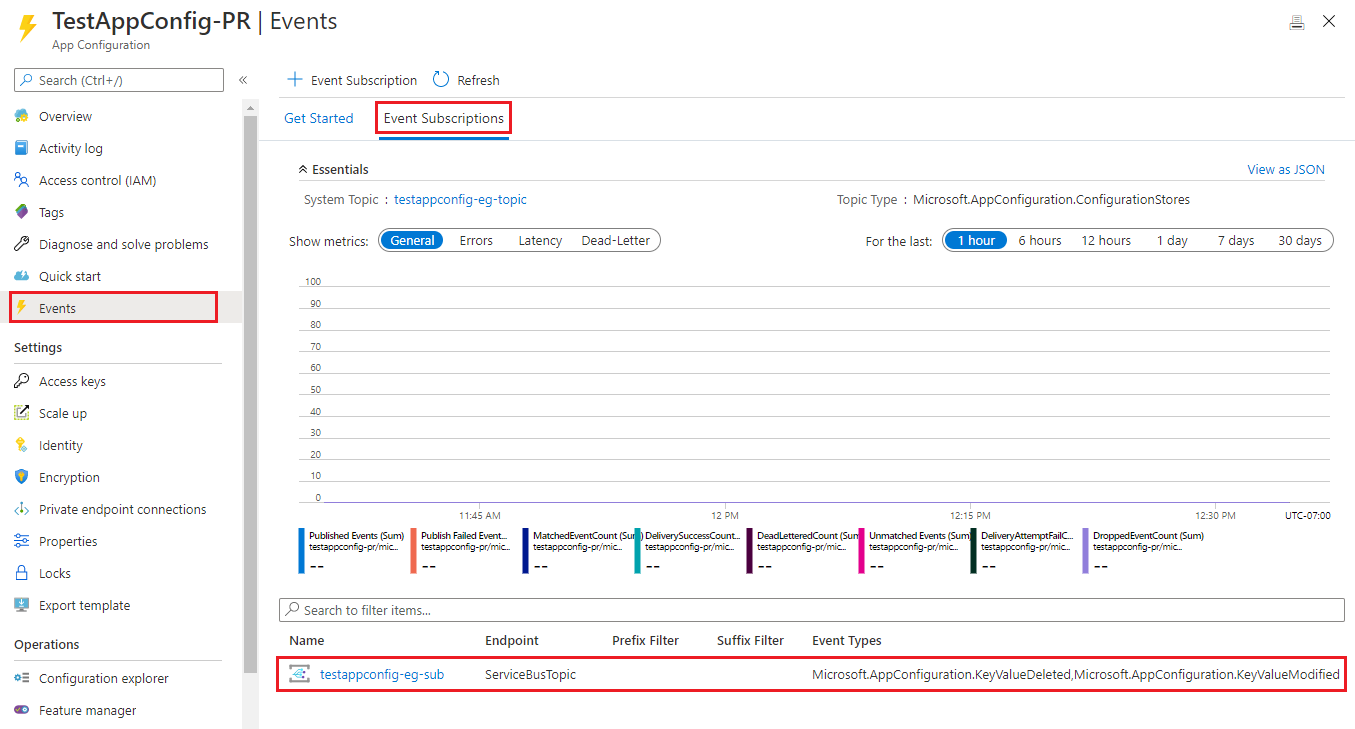Open the testappconfig-eg-topic system topic link
The height and width of the screenshot is (729, 1355).
pos(460,199)
